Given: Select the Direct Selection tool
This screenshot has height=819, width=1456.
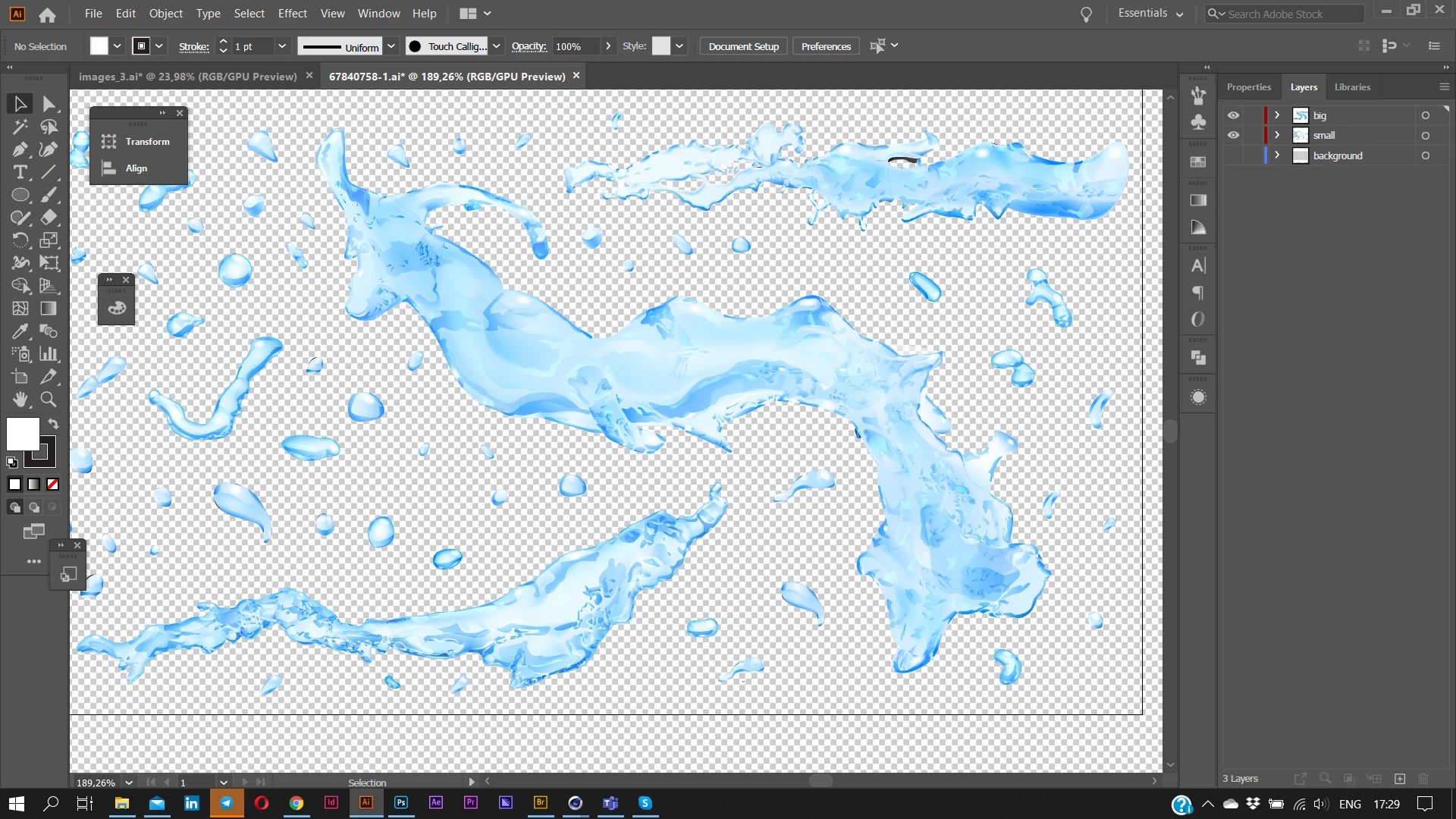Looking at the screenshot, I should pos(49,104).
